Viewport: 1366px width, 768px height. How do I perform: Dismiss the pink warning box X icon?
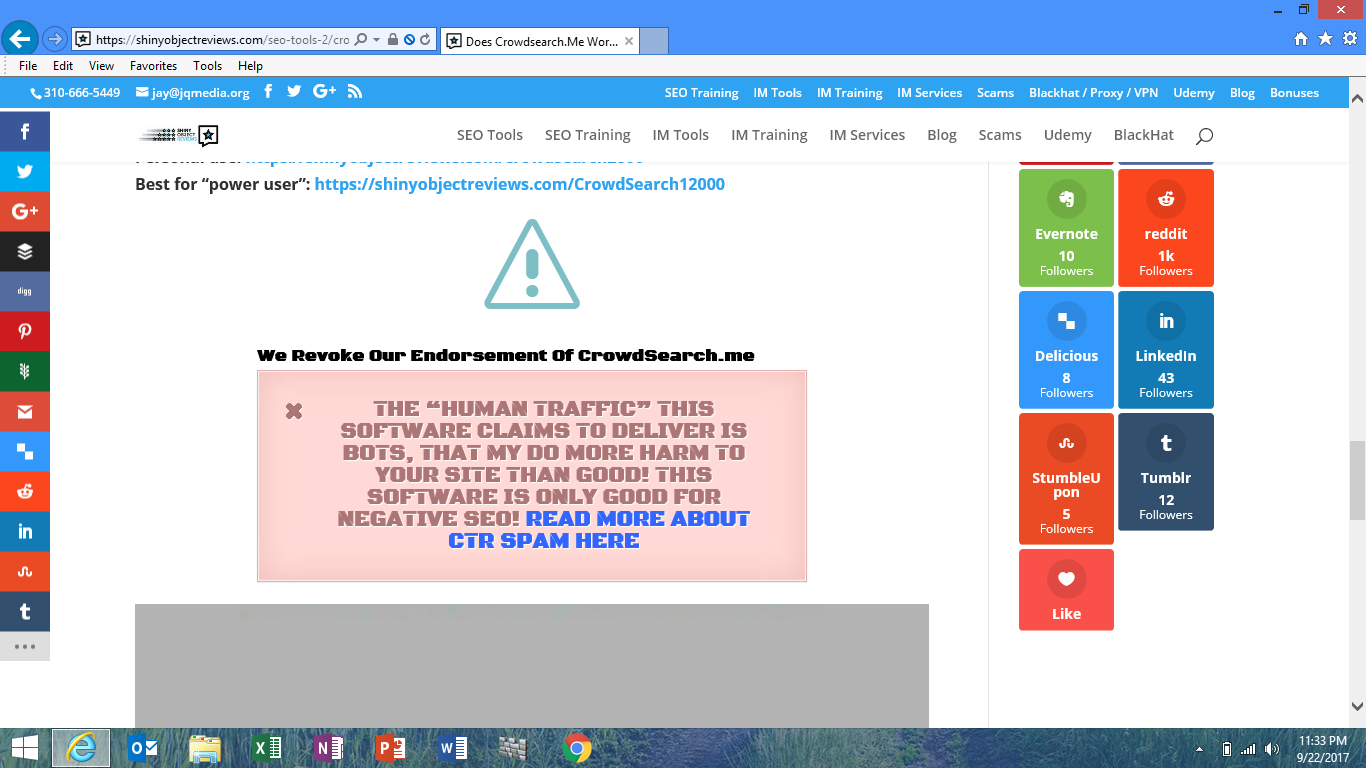(294, 411)
